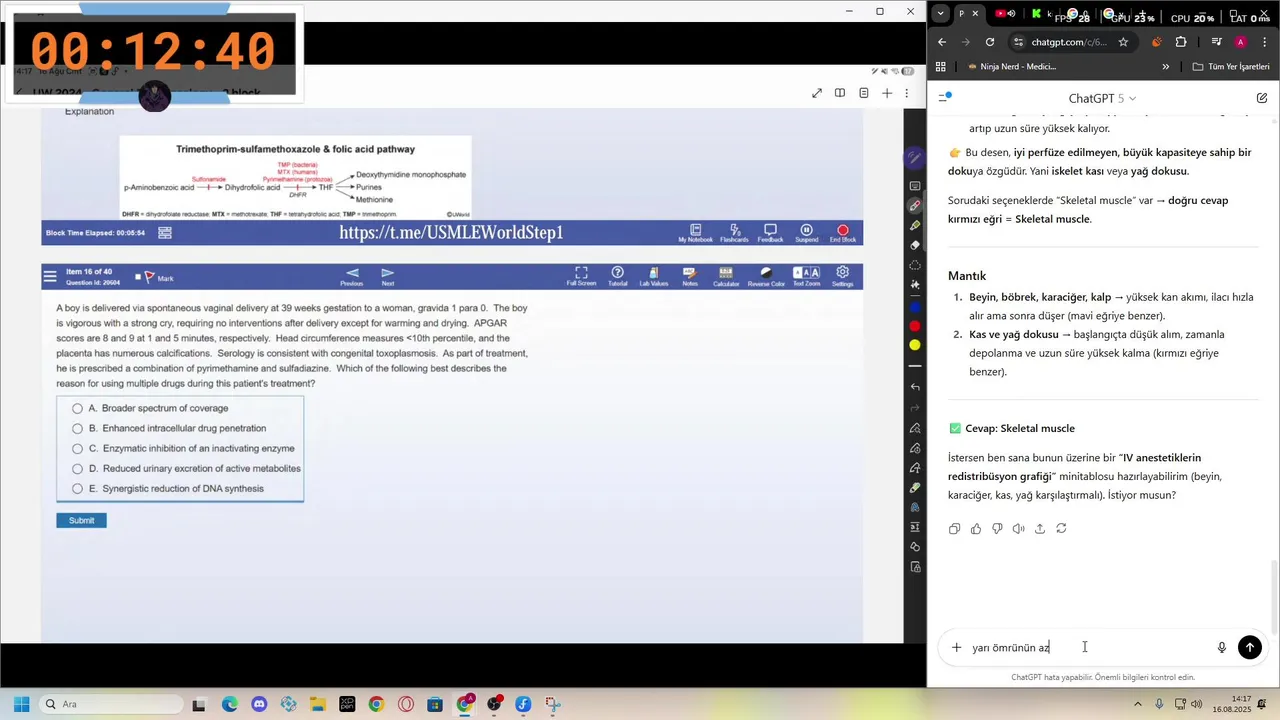The width and height of the screenshot is (1280, 720).
Task: Open Discord from the taskbar
Action: pos(259,704)
